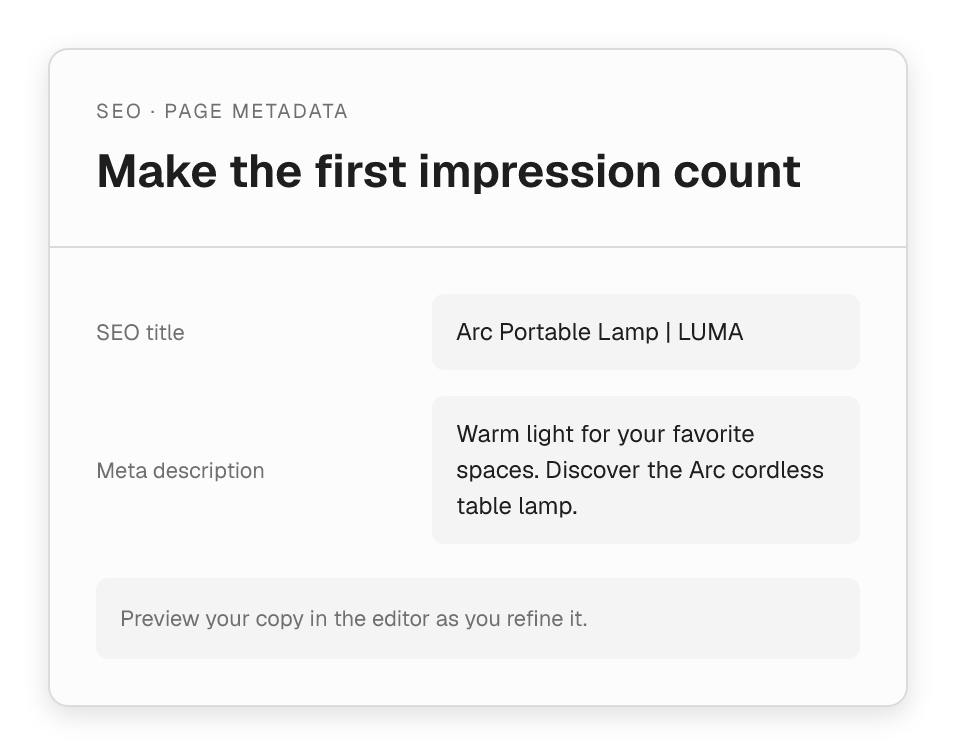Focus the Meta description text area
The width and height of the screenshot is (956, 756).
(x=646, y=470)
